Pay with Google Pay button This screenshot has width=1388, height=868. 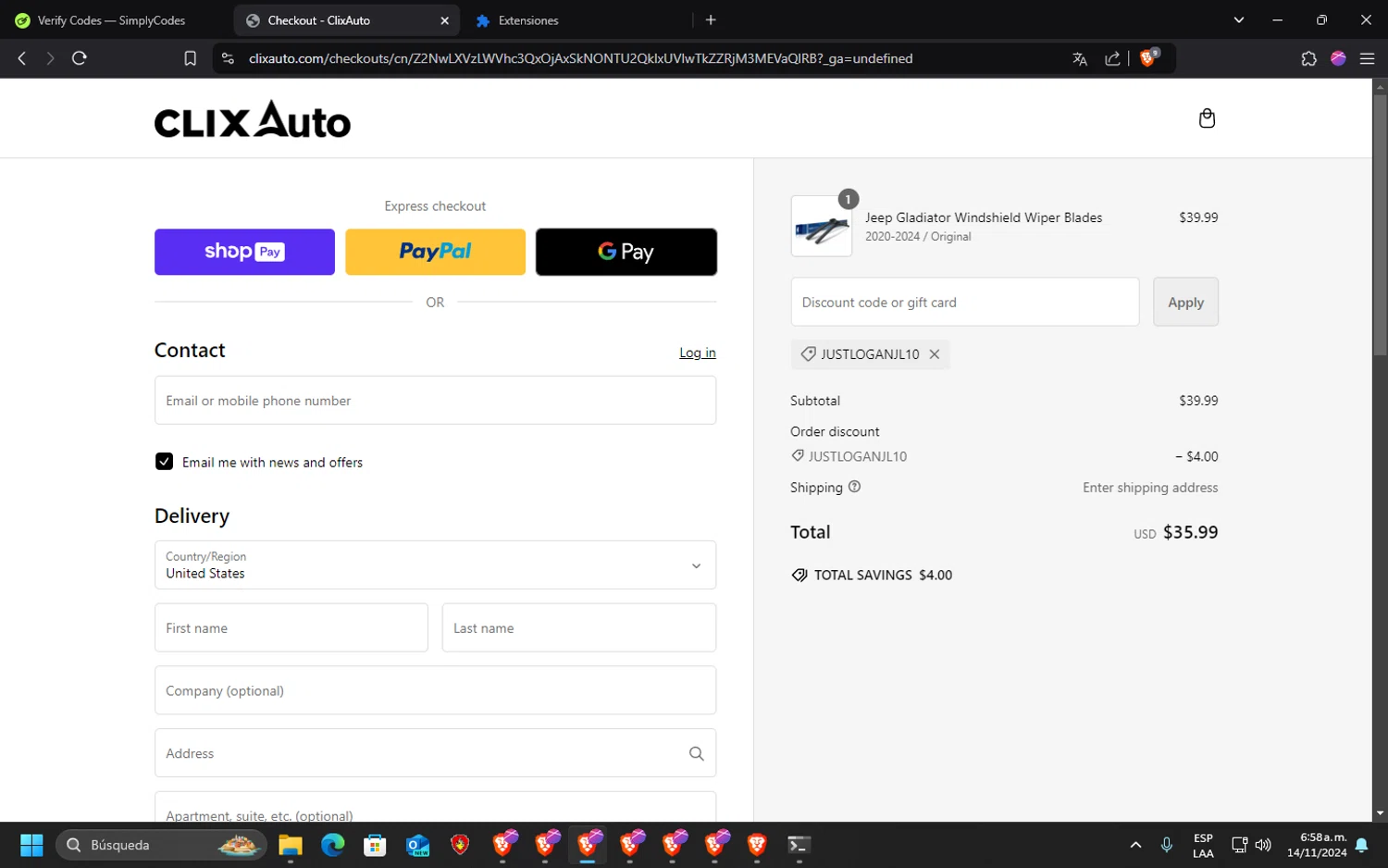point(626,252)
